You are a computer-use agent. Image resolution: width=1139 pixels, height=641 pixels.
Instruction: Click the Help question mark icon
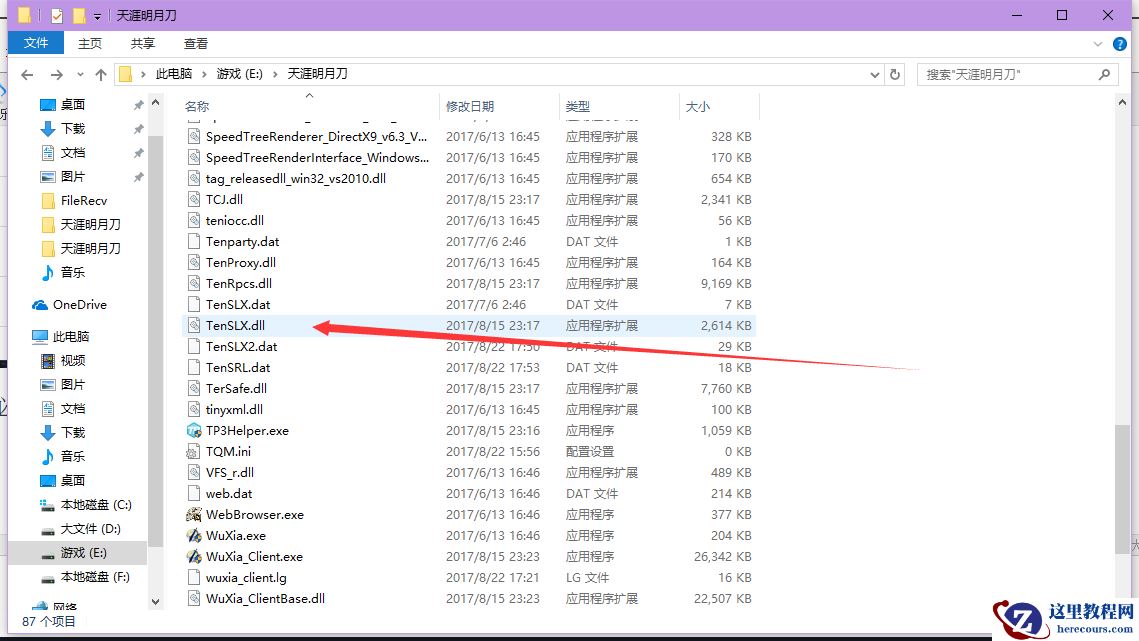[1119, 43]
